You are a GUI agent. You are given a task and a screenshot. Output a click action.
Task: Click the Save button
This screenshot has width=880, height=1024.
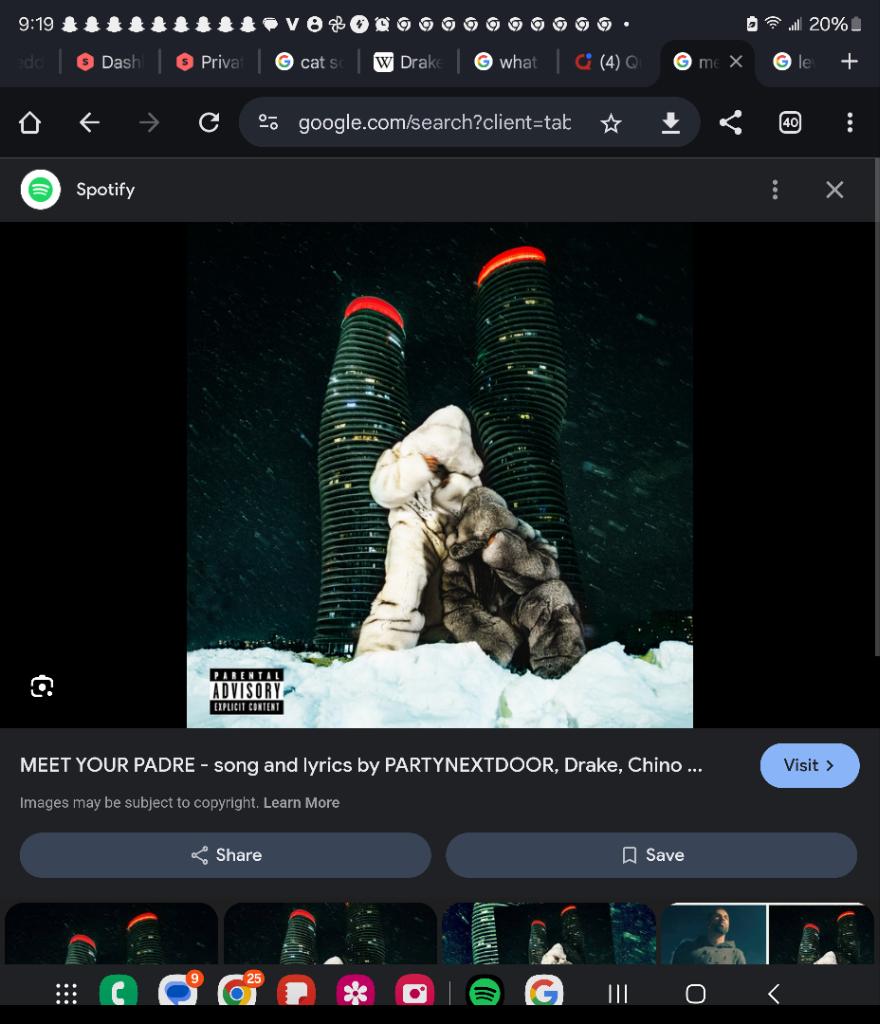pos(652,855)
